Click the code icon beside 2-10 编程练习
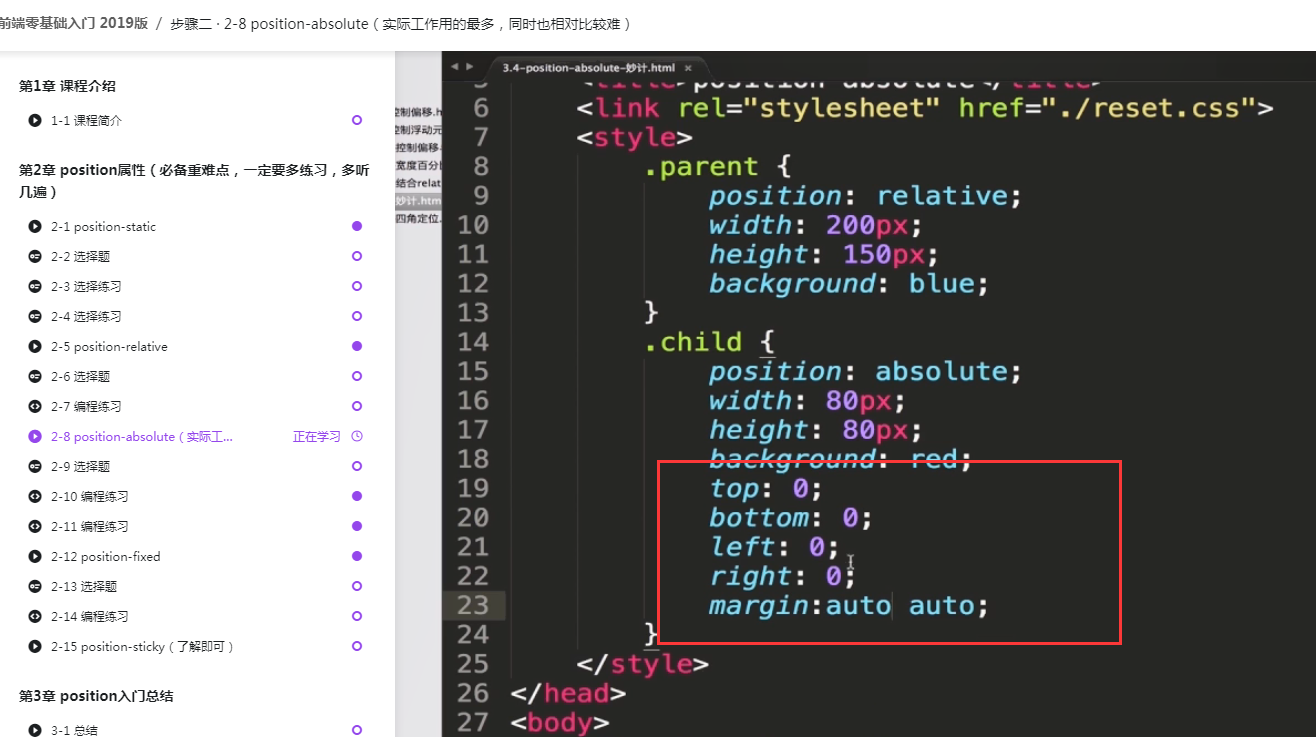Image resolution: width=1316 pixels, height=737 pixels. [35, 496]
